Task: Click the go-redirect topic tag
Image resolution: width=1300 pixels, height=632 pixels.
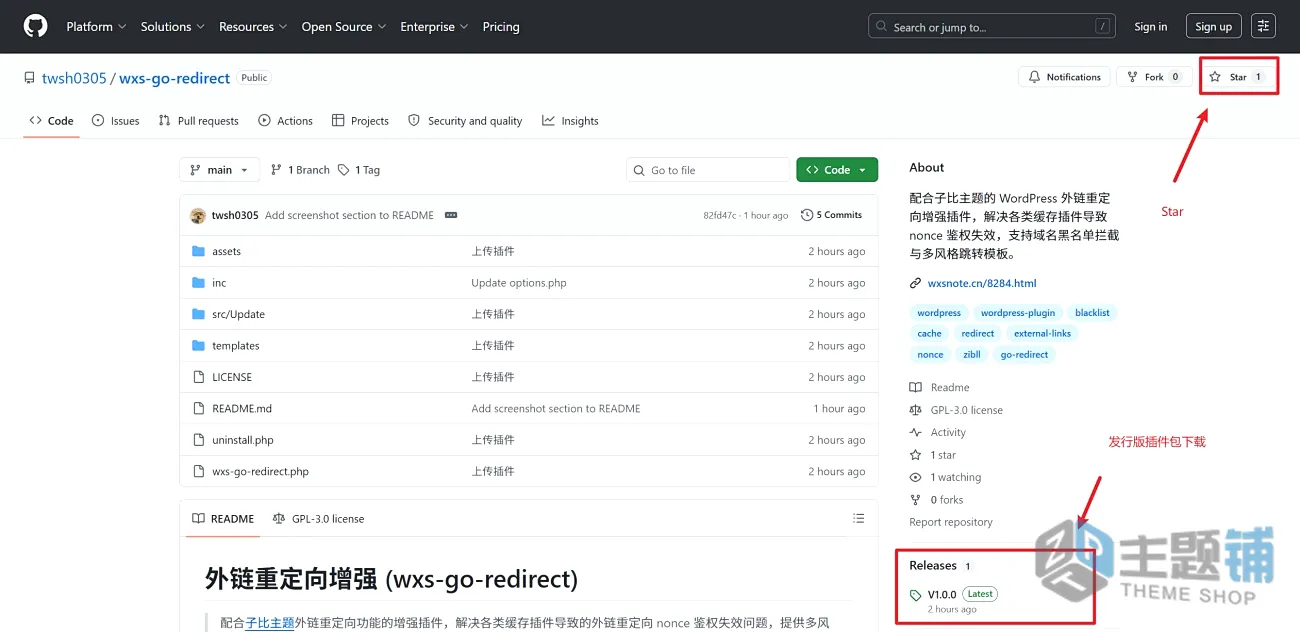Action: point(1024,355)
